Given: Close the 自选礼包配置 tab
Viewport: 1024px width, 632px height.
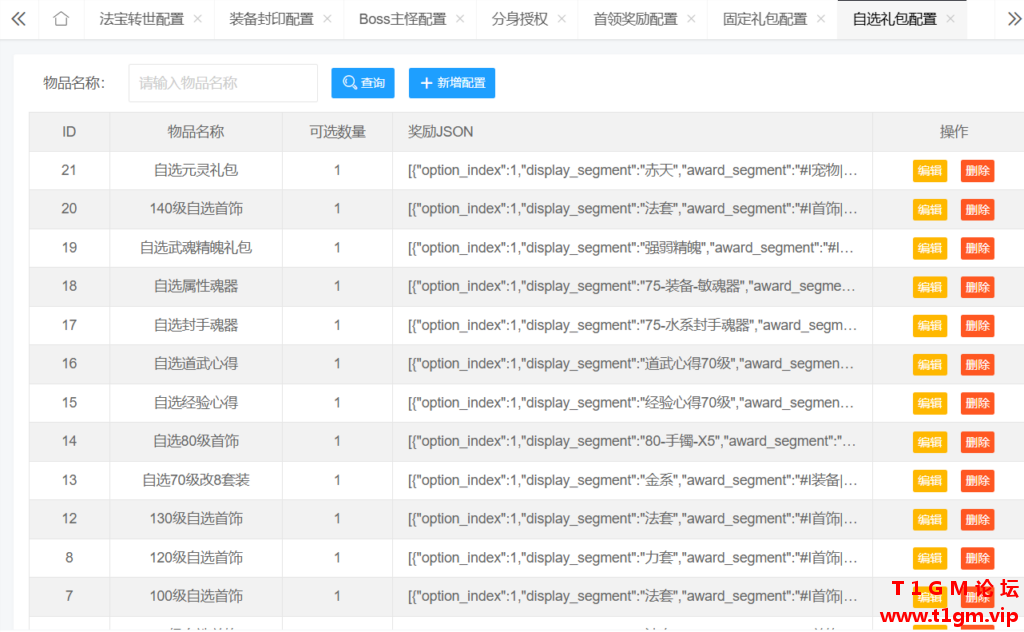Looking at the screenshot, I should (950, 19).
